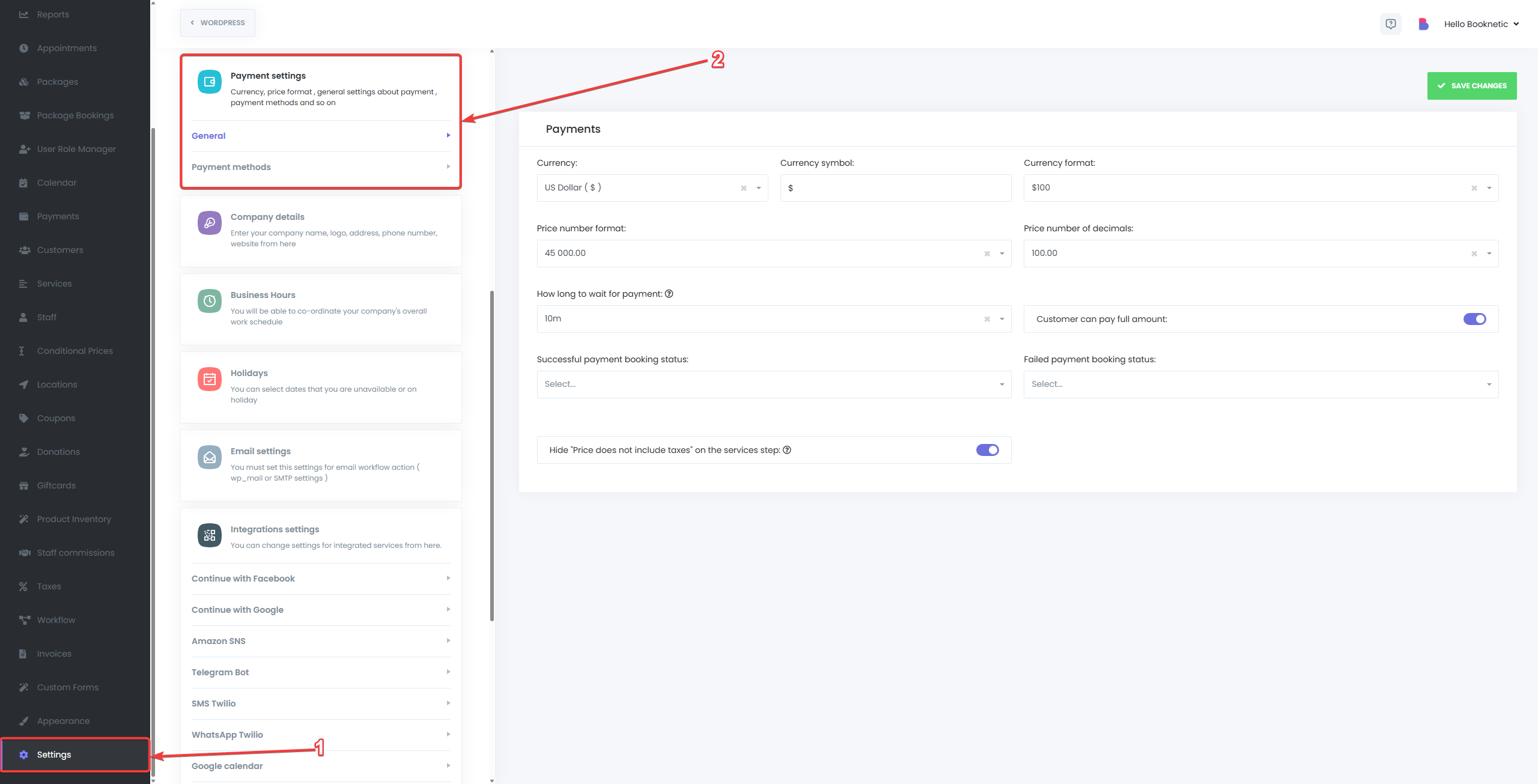
Task: Open Staff commissions in the sidebar
Action: [75, 553]
